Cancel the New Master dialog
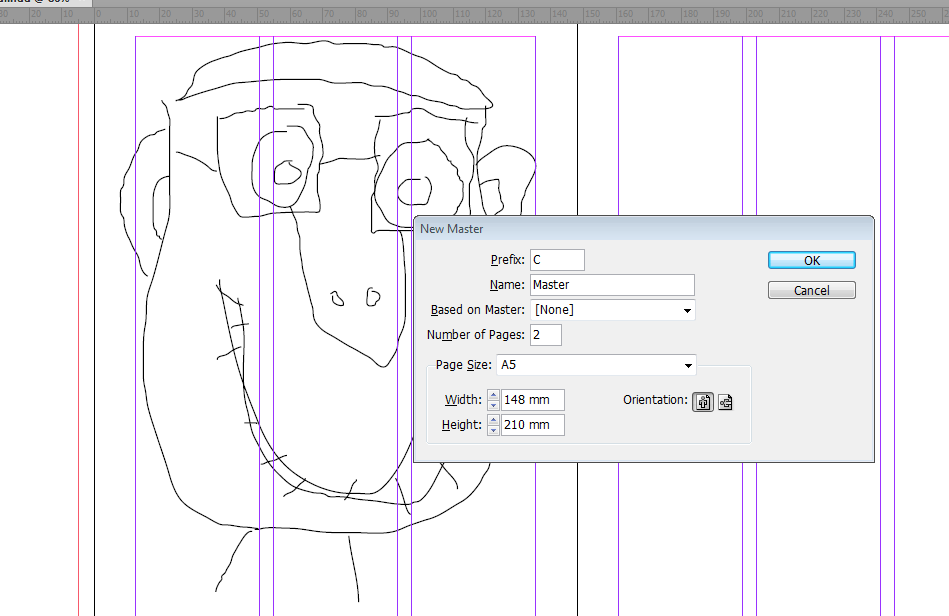This screenshot has height=616, width=949. [x=811, y=290]
